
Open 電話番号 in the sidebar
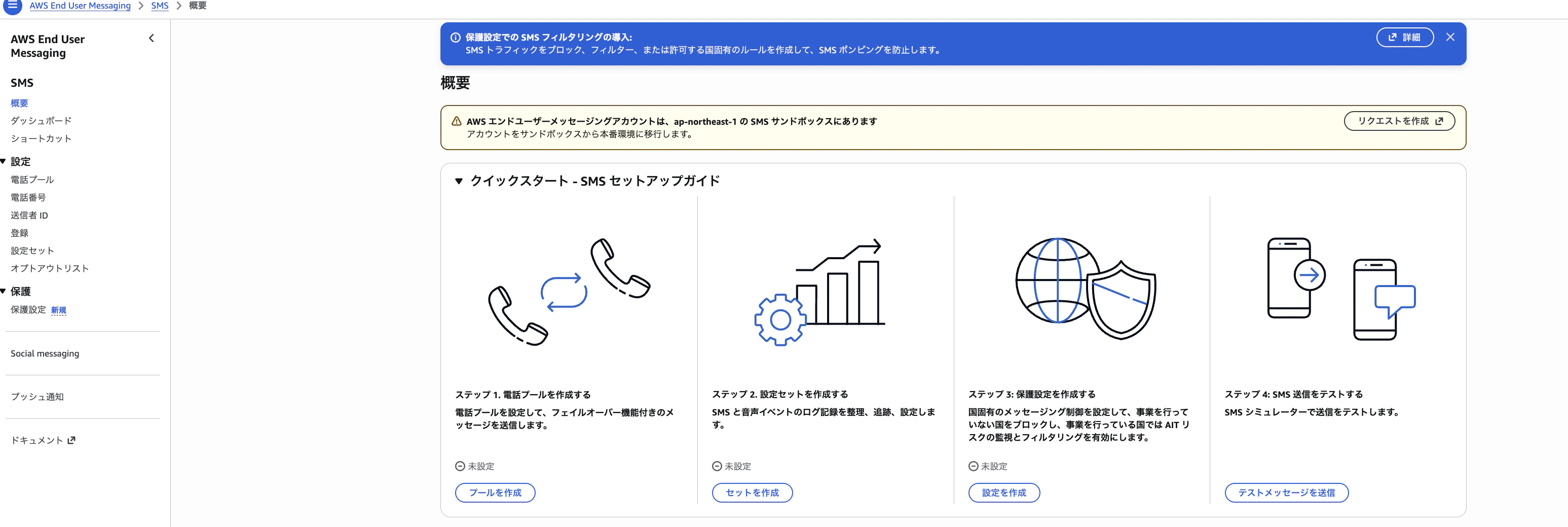click(28, 197)
